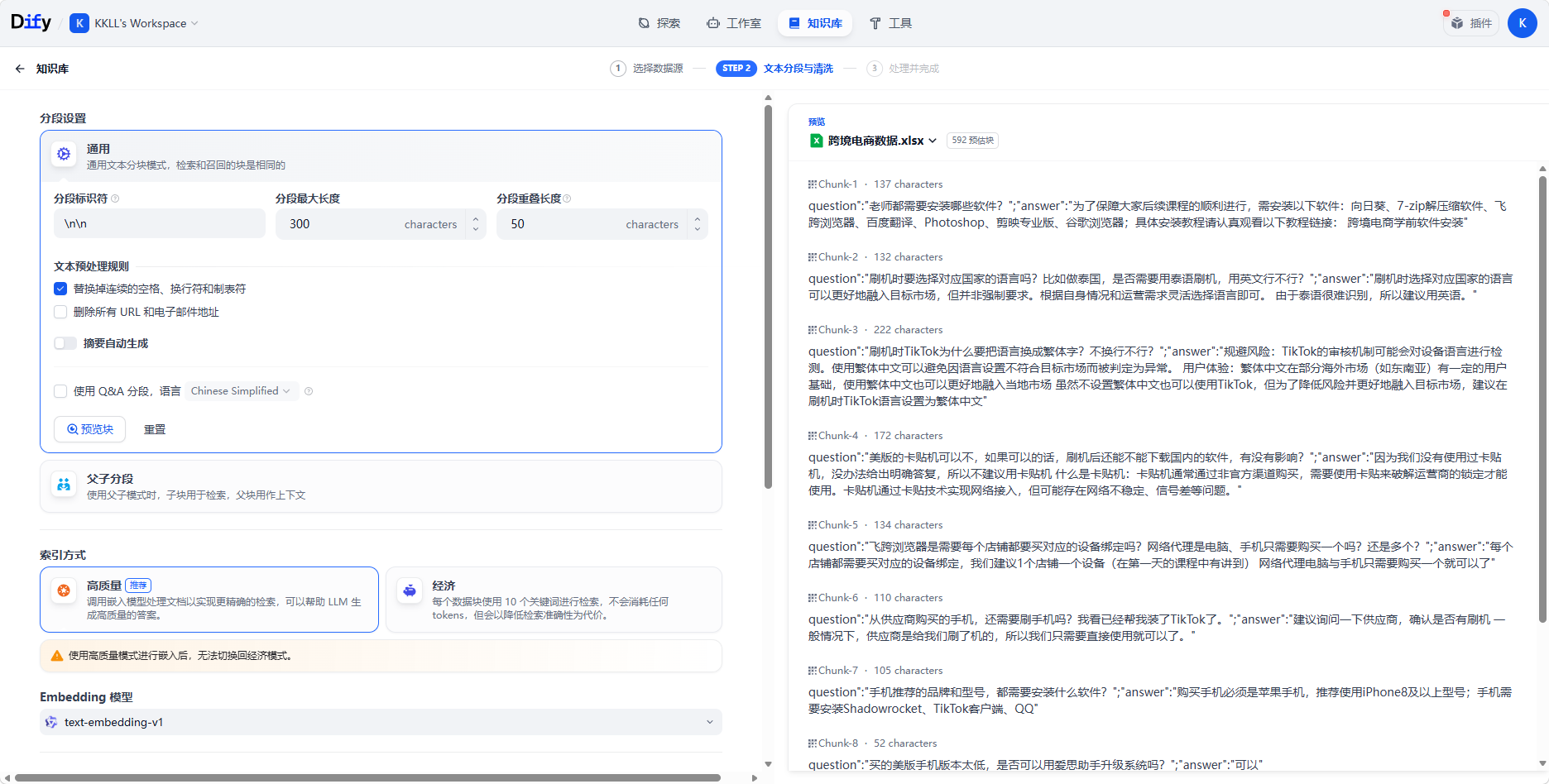The image size is (1549, 784).
Task: Click the orange 高质量 icon
Action: coord(64,590)
